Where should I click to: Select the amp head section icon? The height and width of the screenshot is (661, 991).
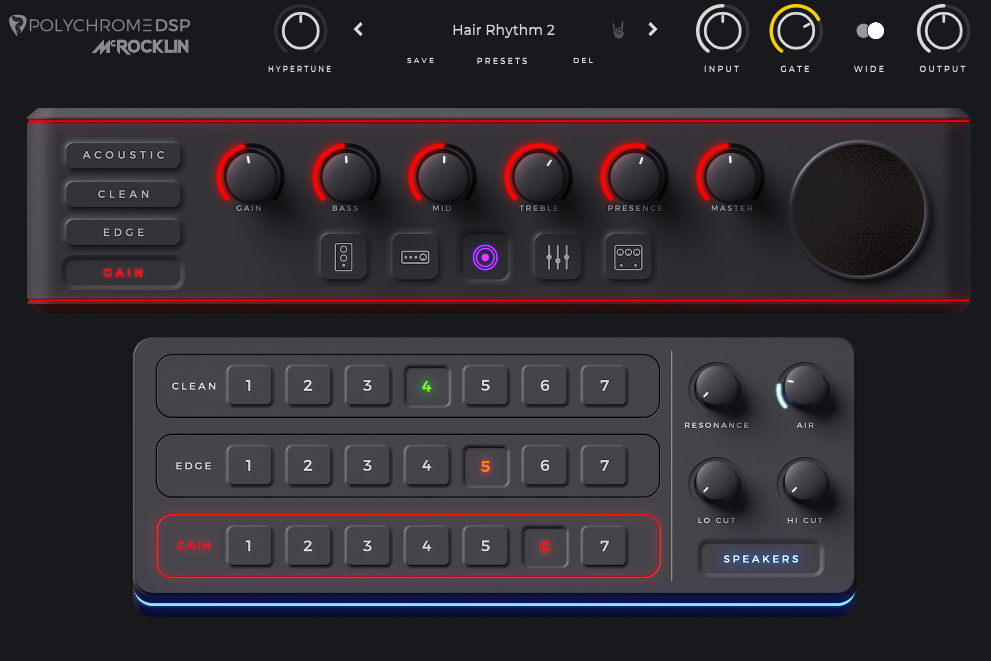[x=414, y=257]
